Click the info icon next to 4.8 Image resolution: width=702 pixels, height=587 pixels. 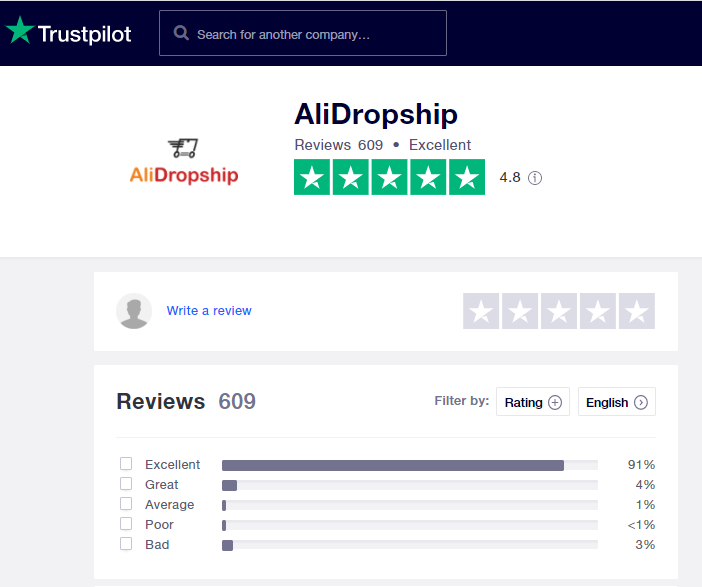click(535, 178)
